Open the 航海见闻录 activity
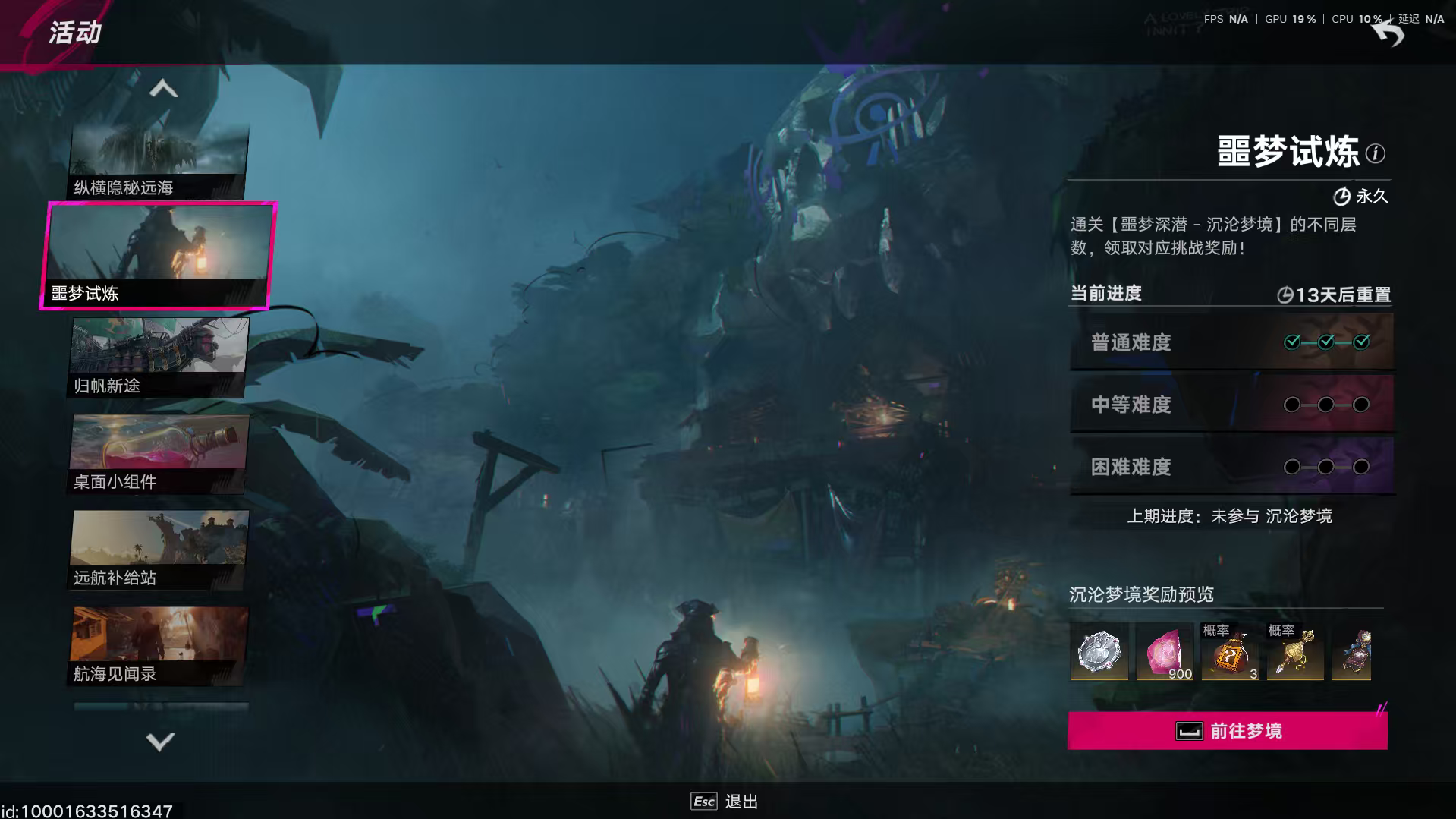This screenshot has width=1456, height=819. point(158,647)
